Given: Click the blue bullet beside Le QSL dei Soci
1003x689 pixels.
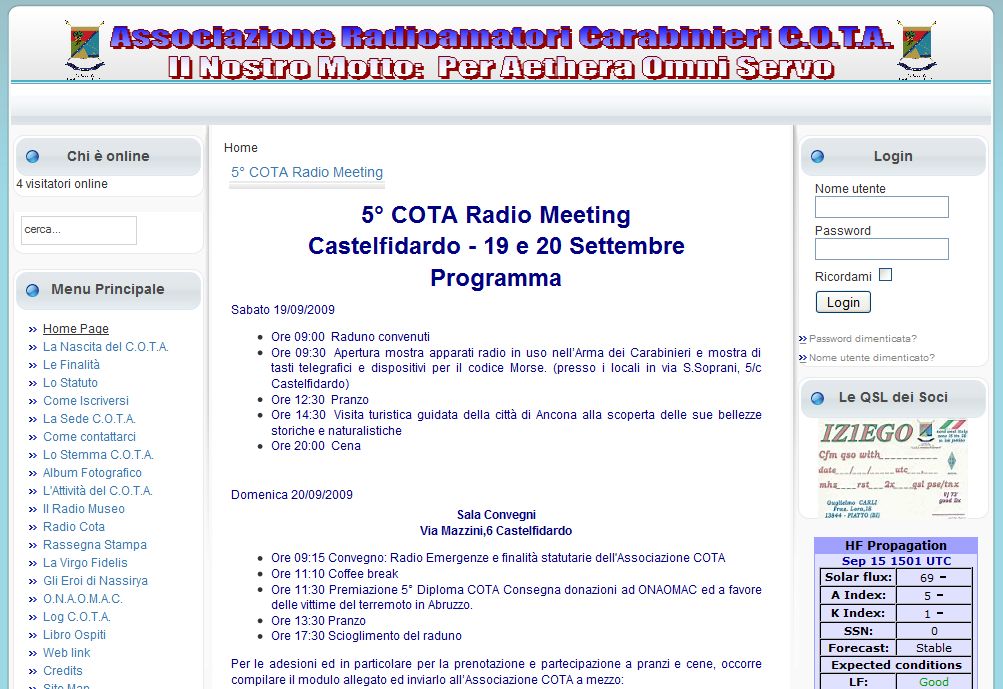Looking at the screenshot, I should point(817,398).
